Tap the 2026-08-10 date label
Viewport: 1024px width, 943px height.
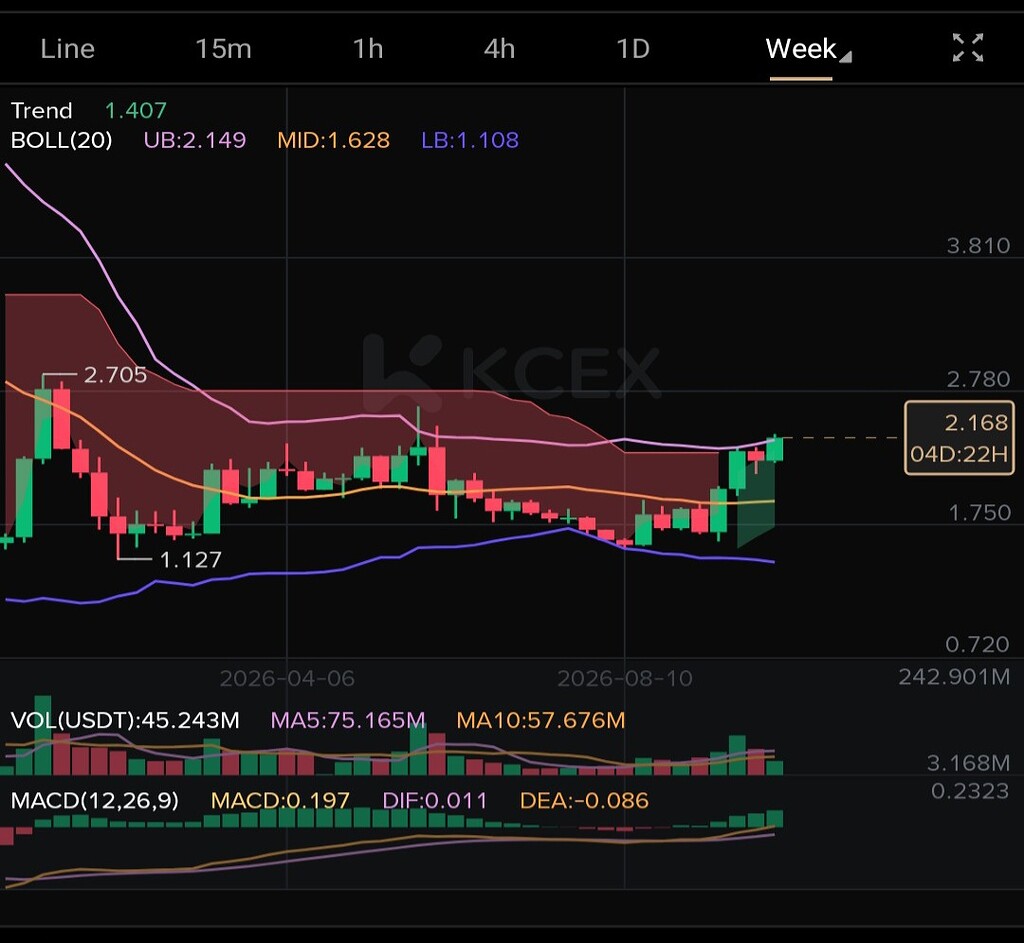tap(625, 679)
